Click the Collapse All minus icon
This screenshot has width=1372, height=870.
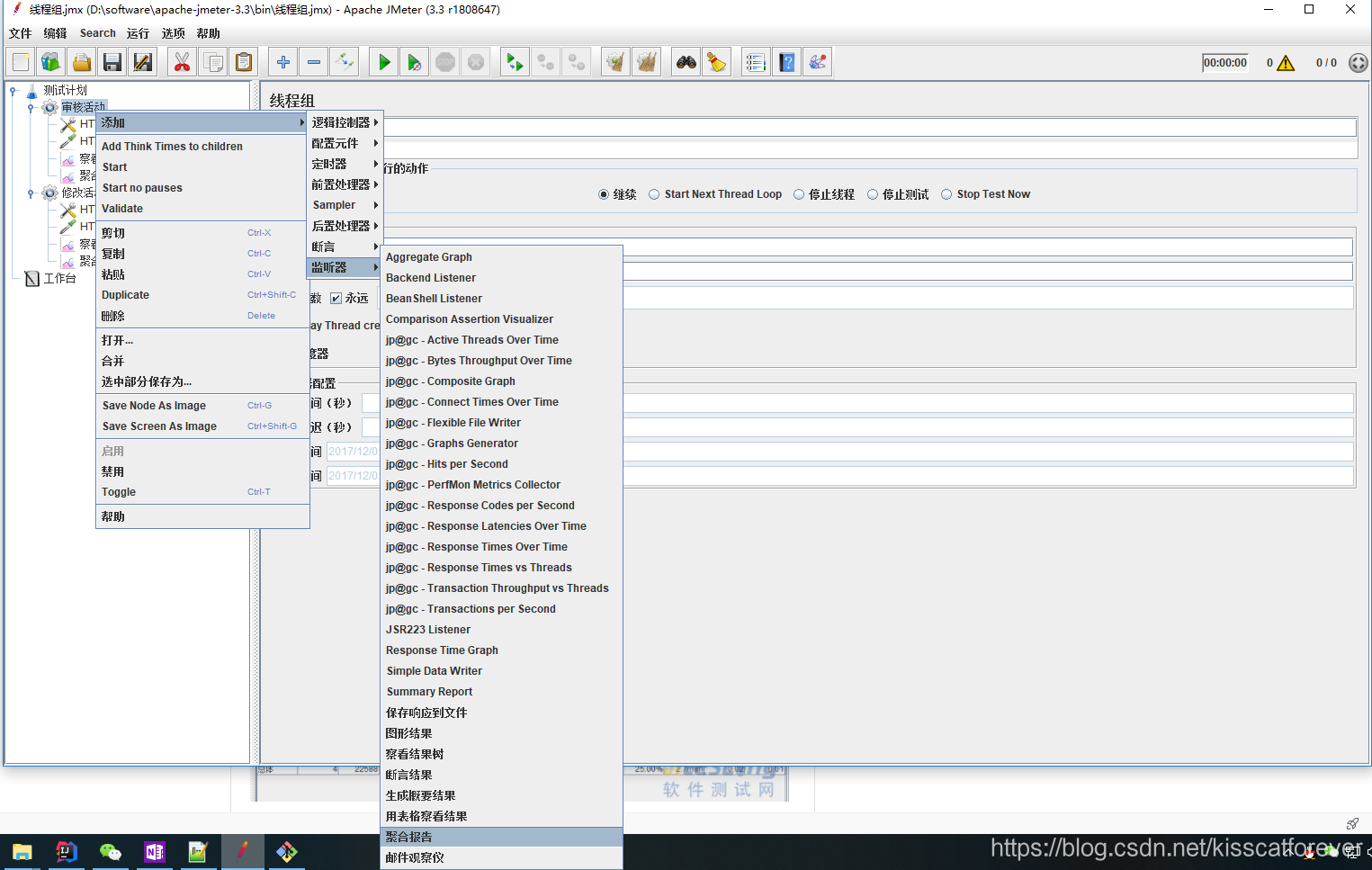[x=313, y=62]
